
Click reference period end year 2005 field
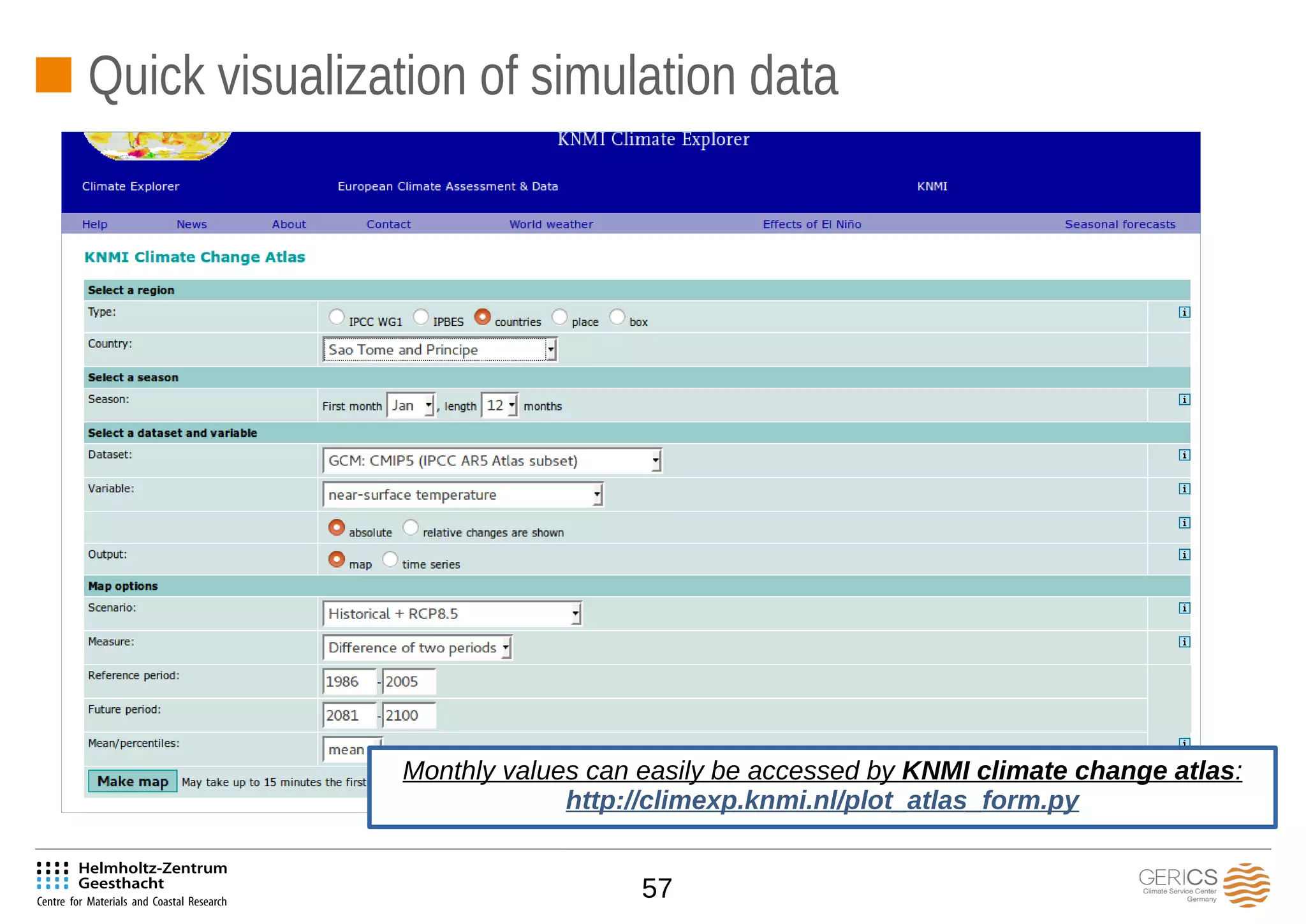point(409,682)
